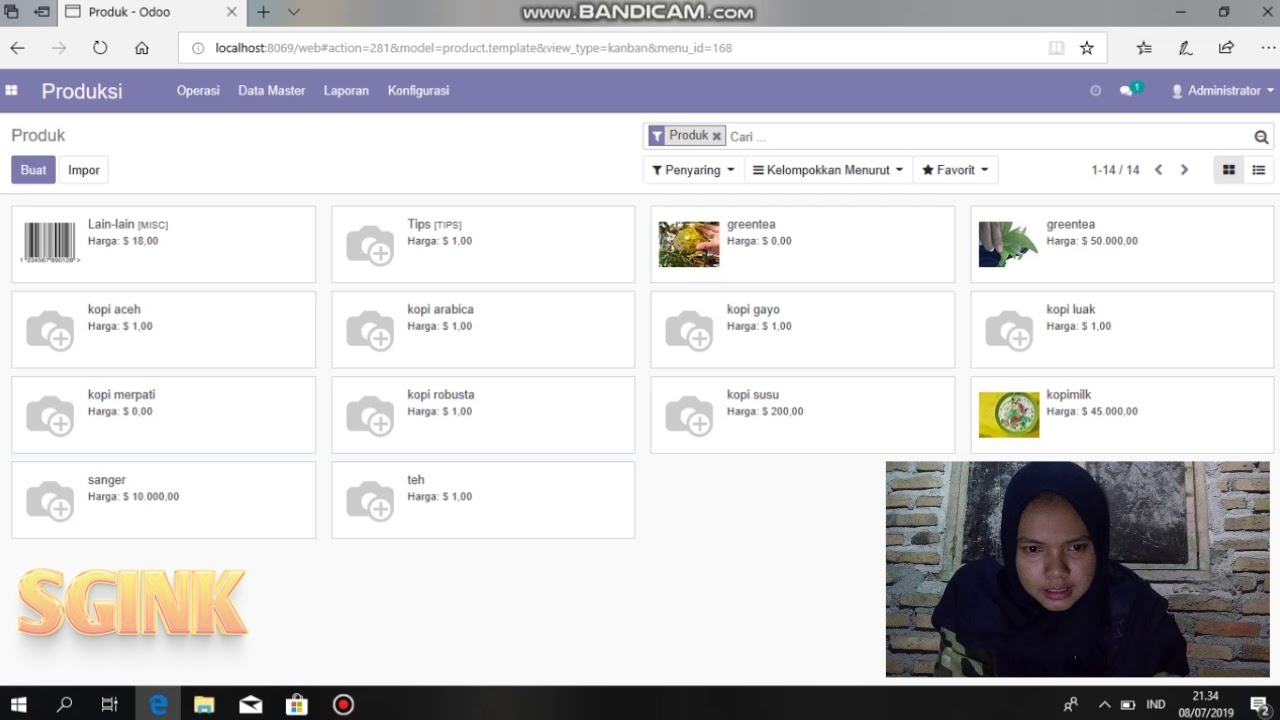Close the Produk - Odoo tab
Screen dimensions: 1280x720
click(x=231, y=12)
